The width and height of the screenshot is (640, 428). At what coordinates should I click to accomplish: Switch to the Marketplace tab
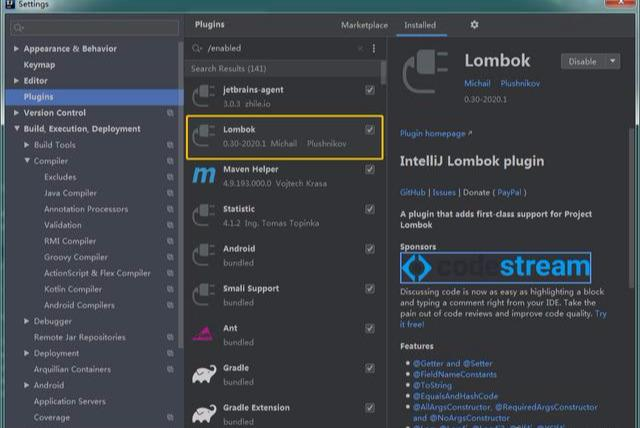tap(364, 25)
